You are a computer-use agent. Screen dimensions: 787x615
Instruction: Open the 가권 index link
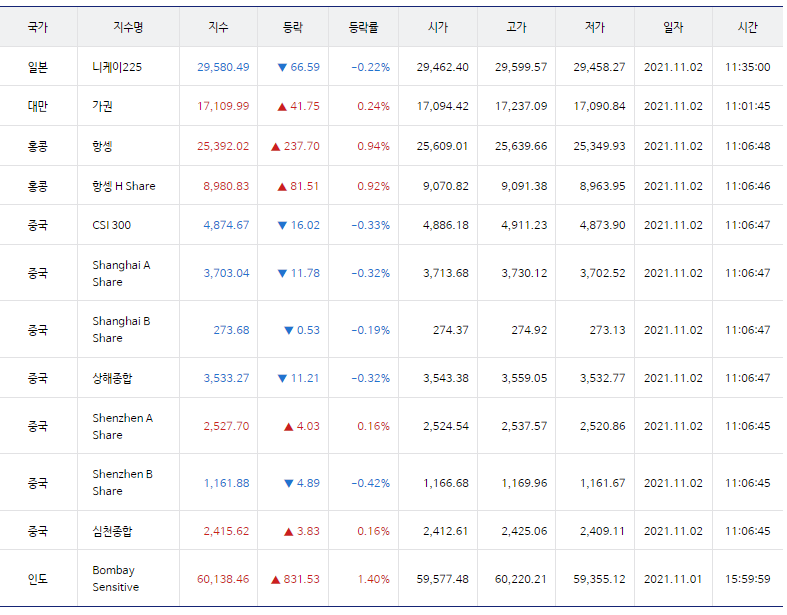(102, 106)
